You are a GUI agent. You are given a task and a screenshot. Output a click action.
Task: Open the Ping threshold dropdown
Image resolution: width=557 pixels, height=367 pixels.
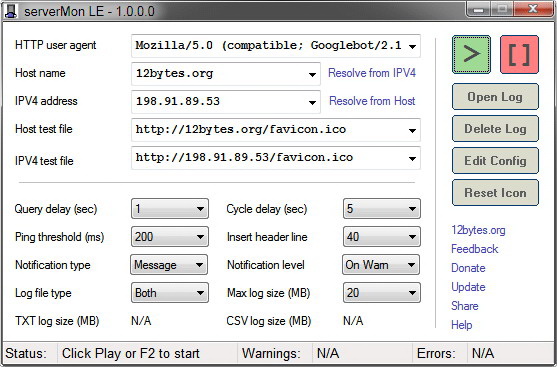point(170,237)
